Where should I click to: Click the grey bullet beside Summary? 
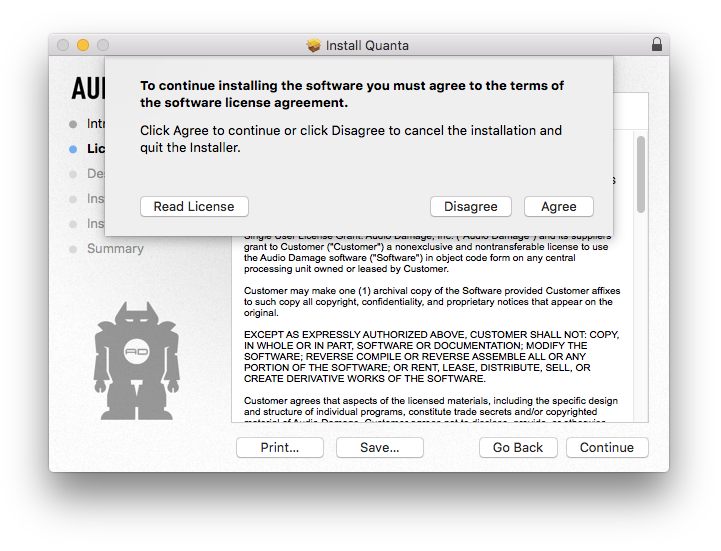73,249
